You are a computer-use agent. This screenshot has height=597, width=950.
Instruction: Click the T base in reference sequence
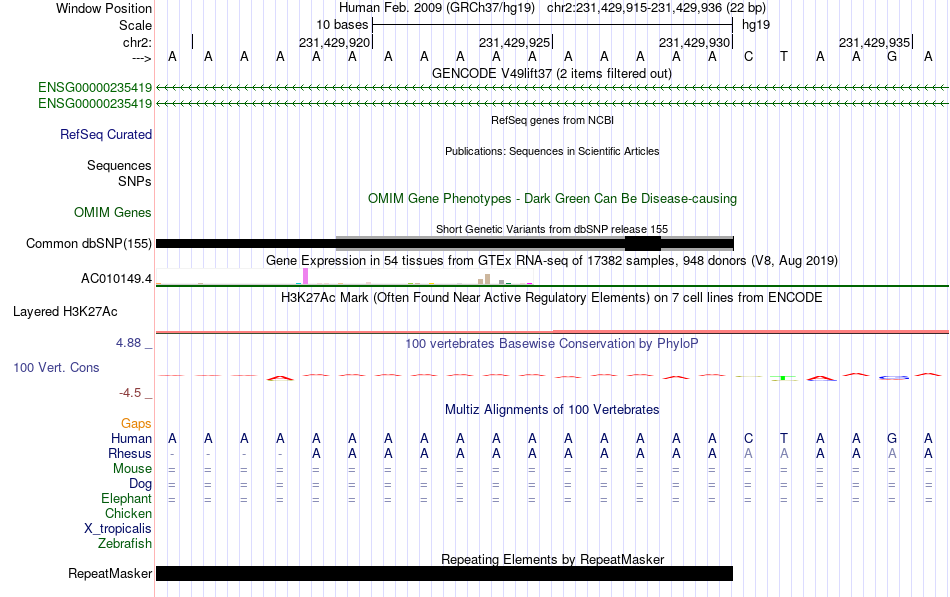(x=784, y=57)
